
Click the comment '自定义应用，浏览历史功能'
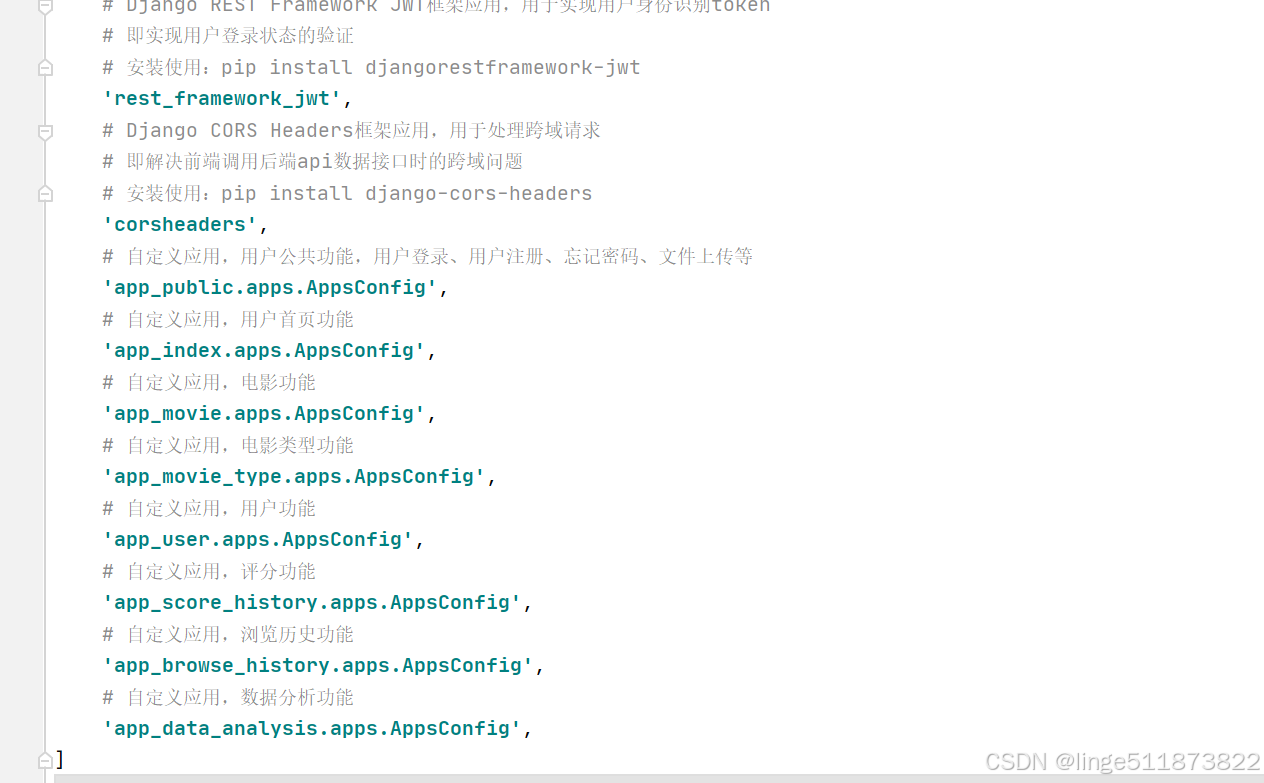pos(228,635)
